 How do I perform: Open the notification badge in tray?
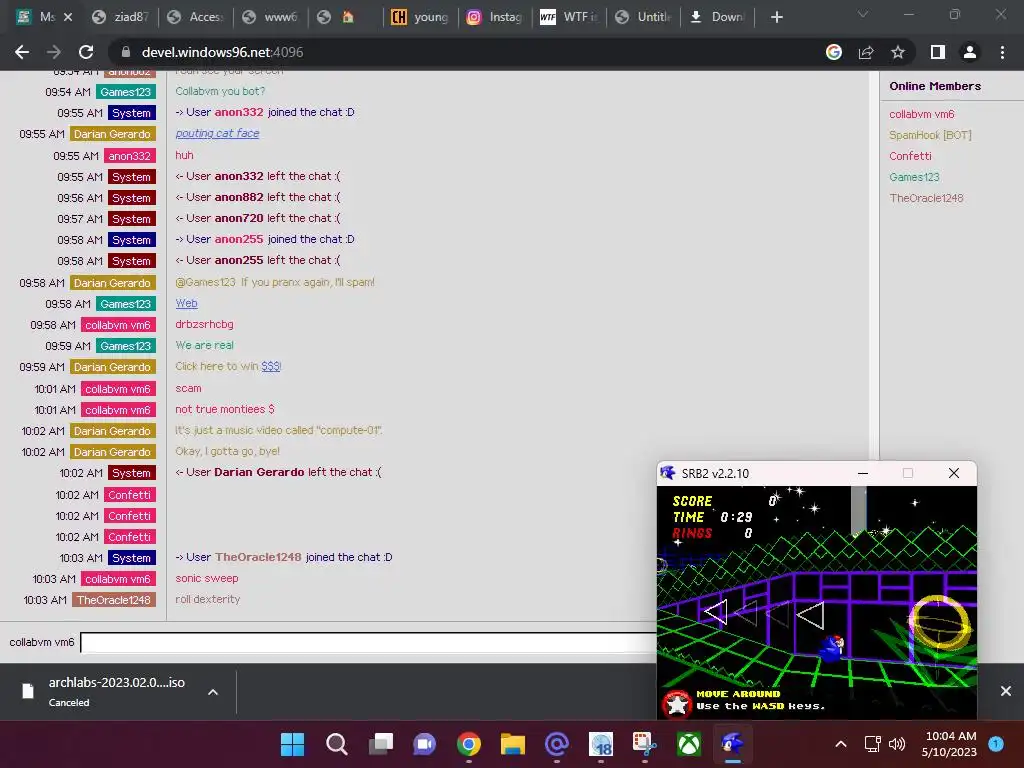pyautogui.click(x=996, y=743)
